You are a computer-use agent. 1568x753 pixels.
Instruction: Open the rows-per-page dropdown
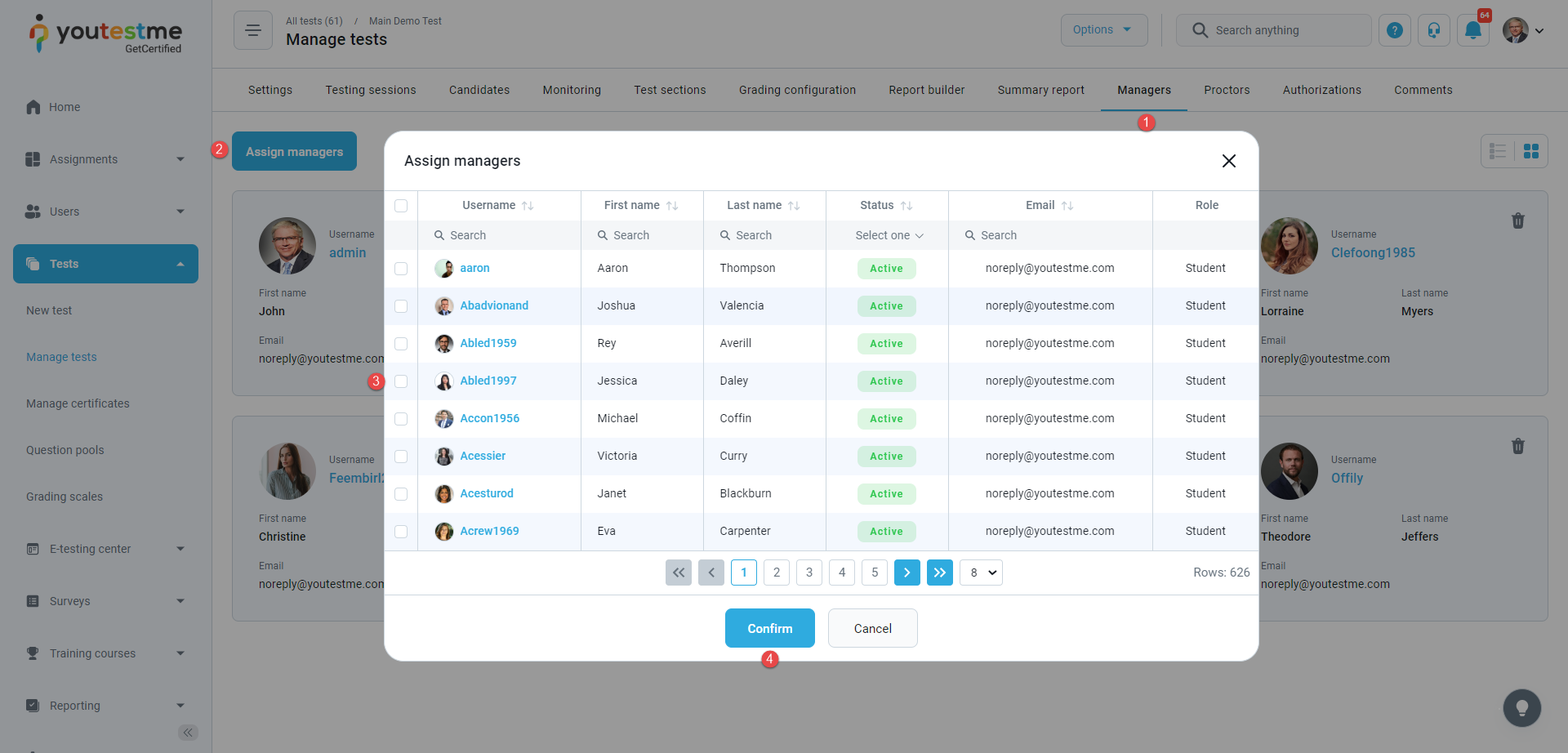[x=981, y=573]
